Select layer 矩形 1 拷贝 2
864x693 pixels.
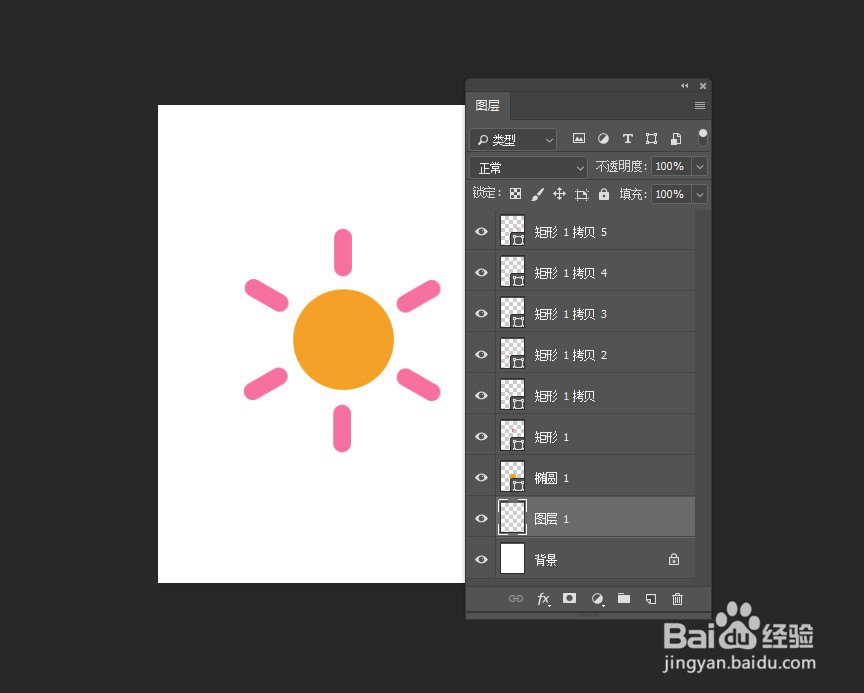click(581, 354)
